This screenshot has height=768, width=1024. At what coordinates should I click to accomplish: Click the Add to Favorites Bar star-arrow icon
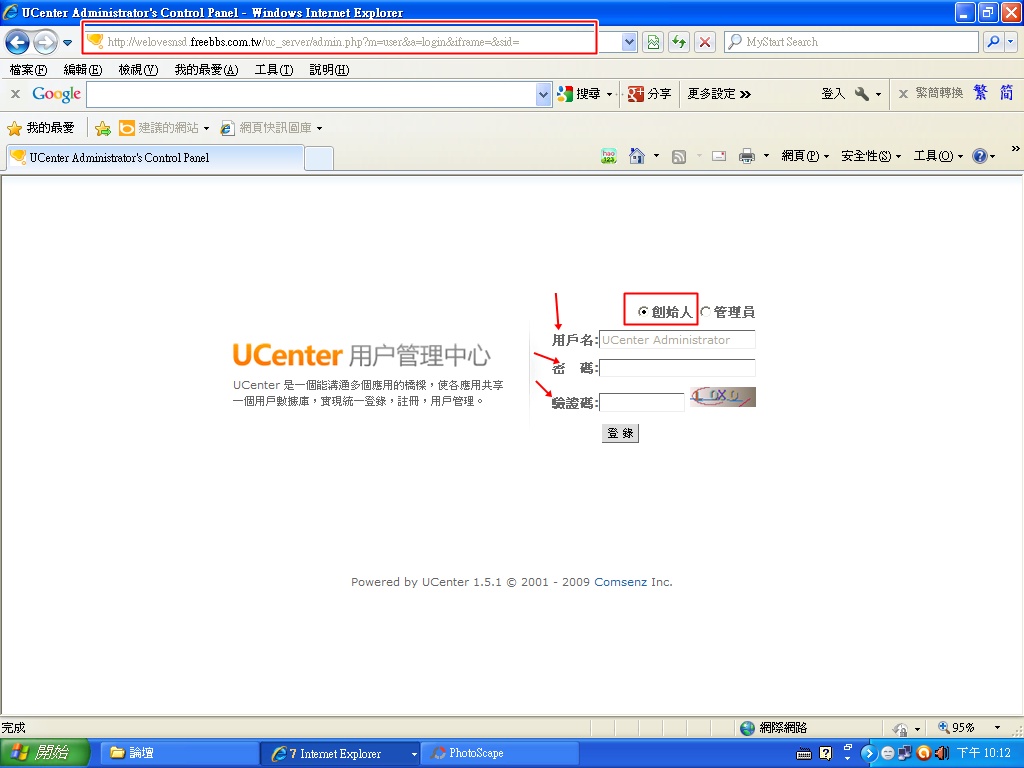click(x=102, y=128)
